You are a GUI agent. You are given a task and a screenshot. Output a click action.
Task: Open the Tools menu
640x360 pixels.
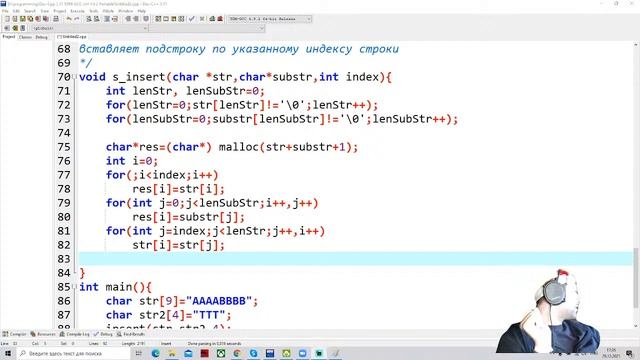pos(93,11)
